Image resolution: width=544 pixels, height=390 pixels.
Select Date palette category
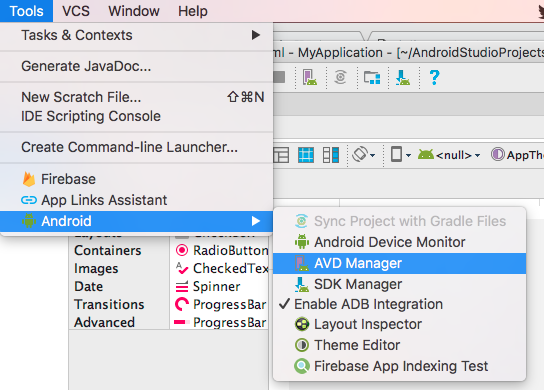tap(88, 287)
